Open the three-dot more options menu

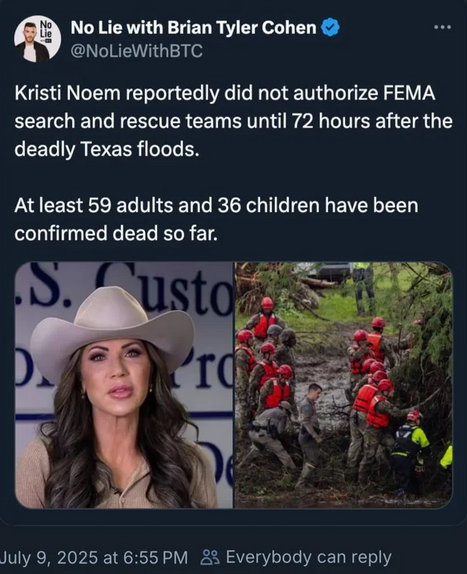tap(442, 27)
